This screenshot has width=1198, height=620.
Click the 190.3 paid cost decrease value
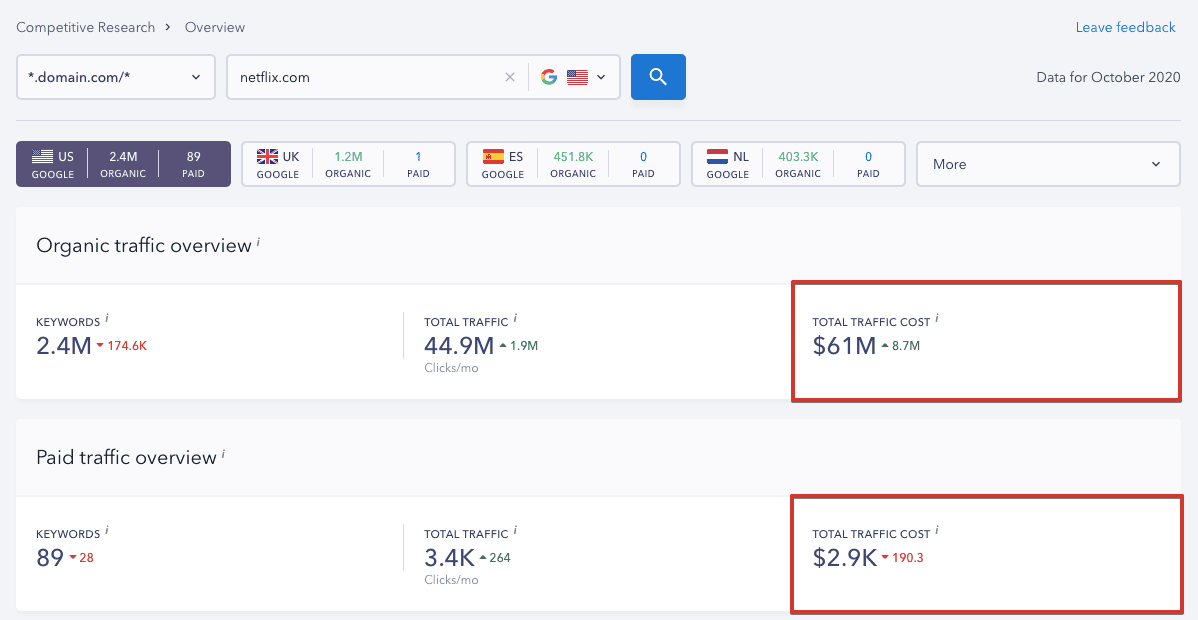[x=908, y=557]
